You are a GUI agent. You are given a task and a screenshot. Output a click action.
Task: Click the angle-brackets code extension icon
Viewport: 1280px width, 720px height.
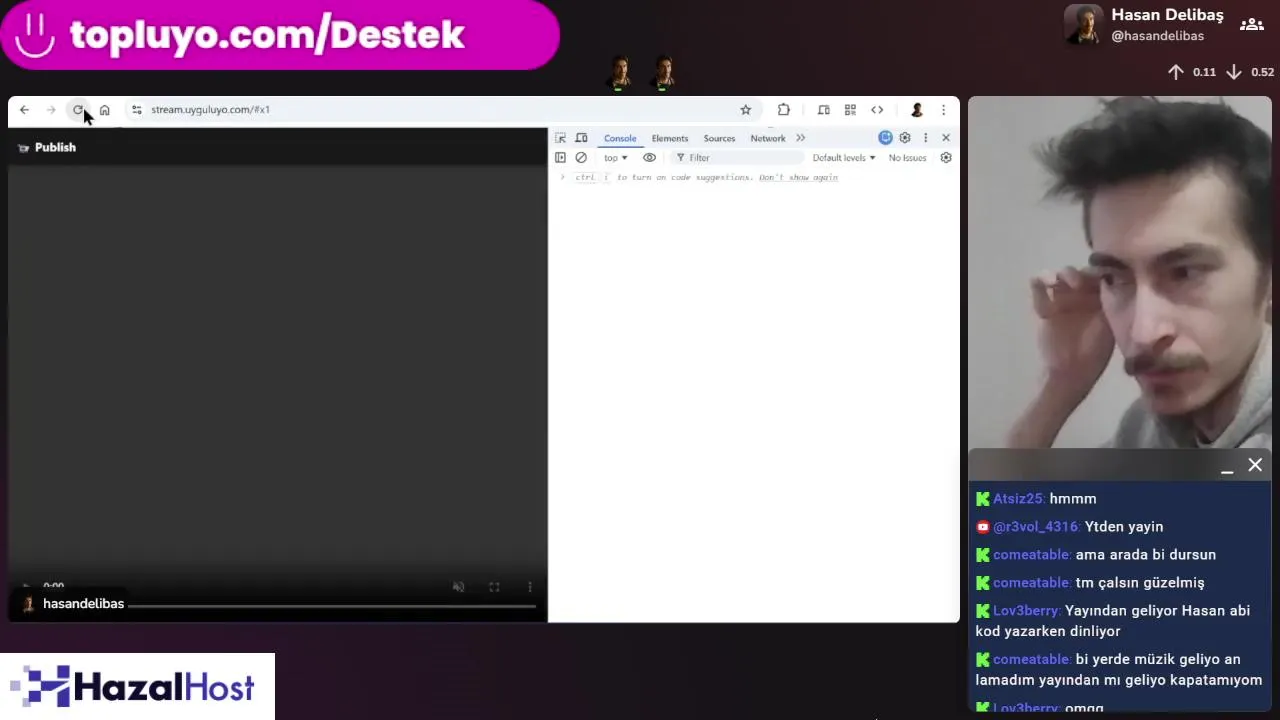877,110
